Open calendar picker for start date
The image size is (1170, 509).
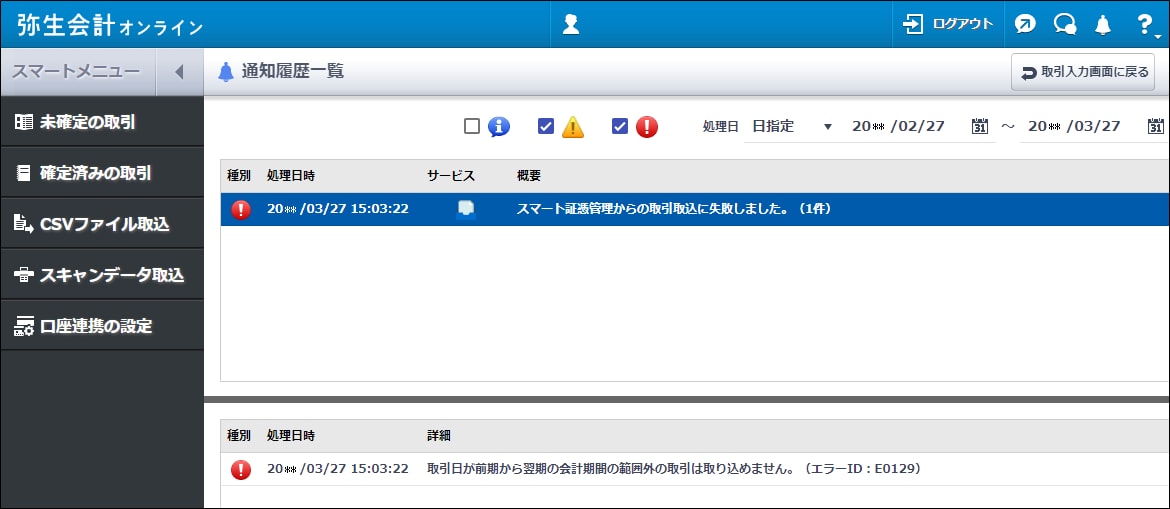pyautogui.click(x=980, y=126)
